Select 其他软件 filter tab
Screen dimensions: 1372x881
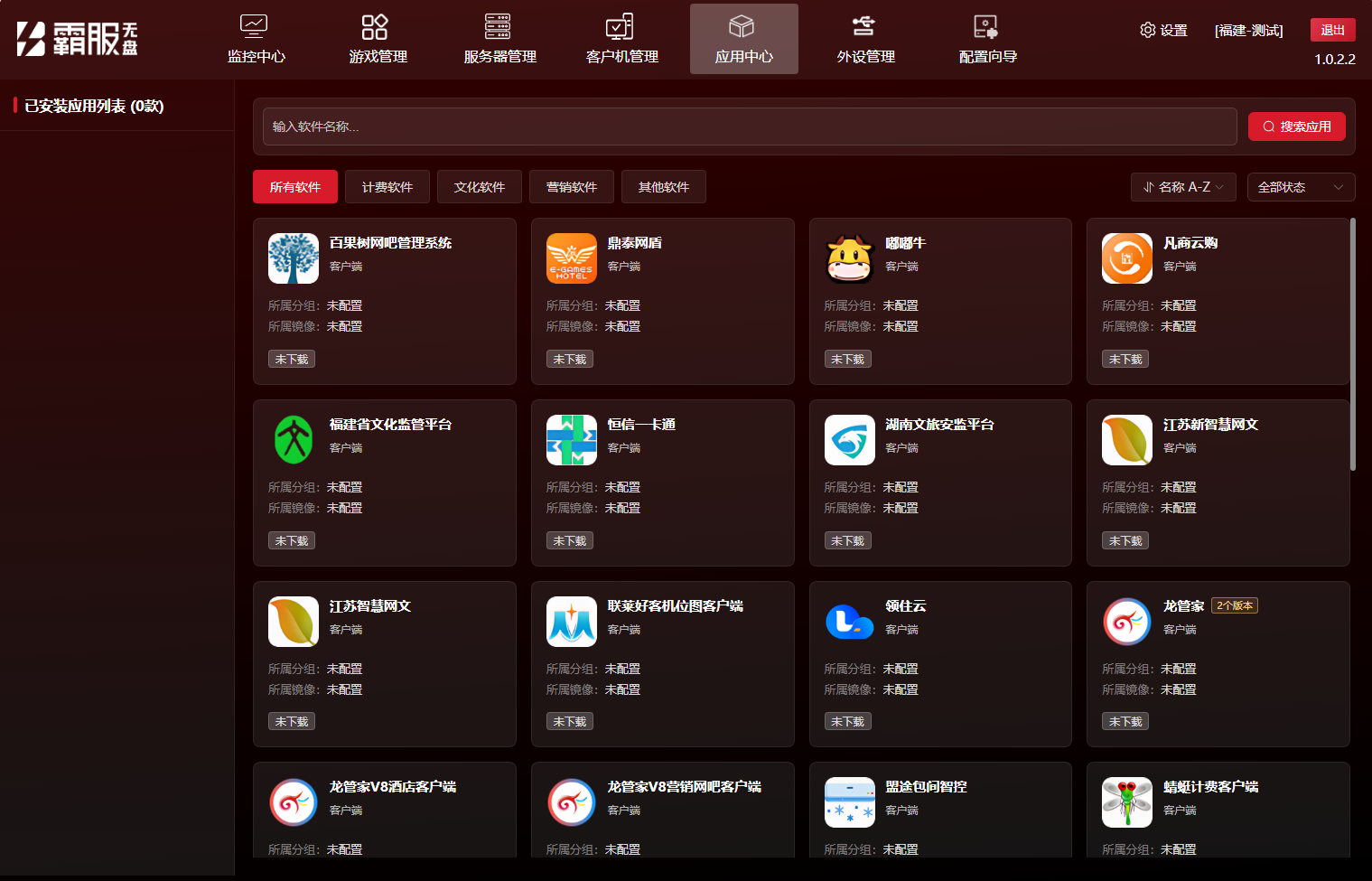click(x=664, y=187)
